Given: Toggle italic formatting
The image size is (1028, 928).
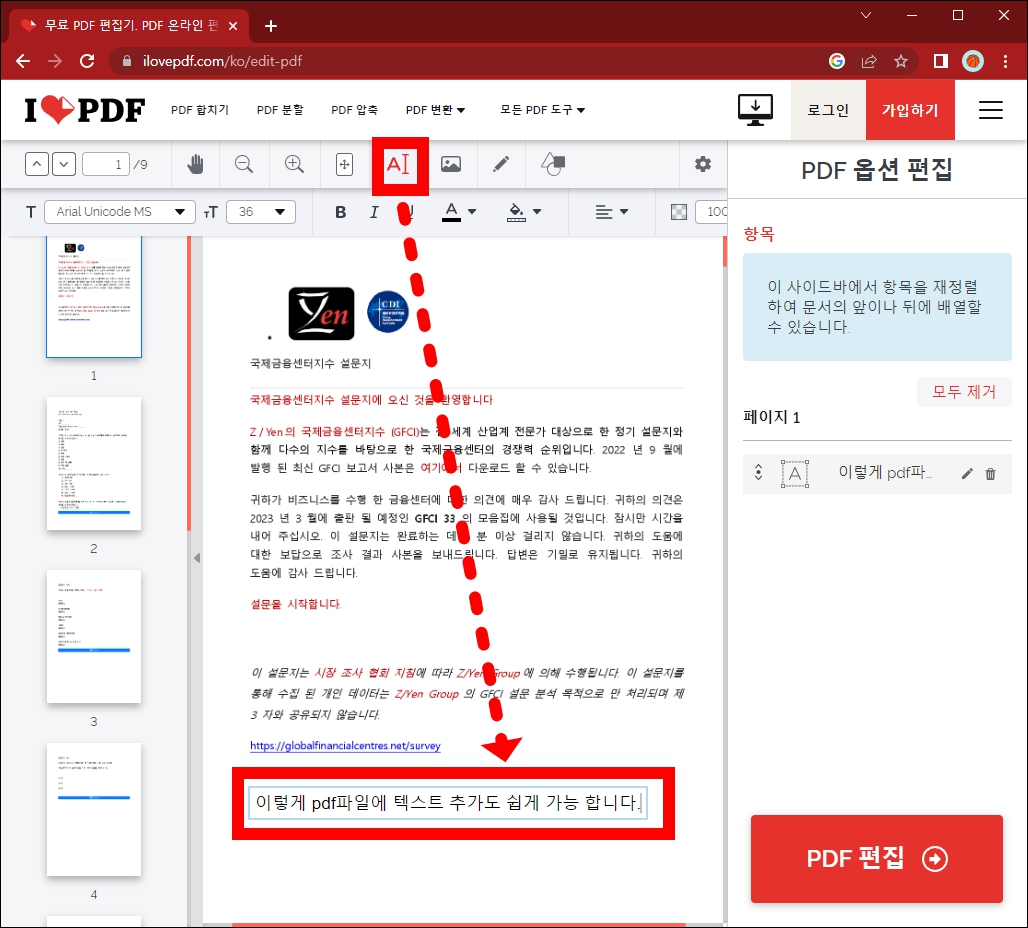Looking at the screenshot, I should [x=374, y=212].
